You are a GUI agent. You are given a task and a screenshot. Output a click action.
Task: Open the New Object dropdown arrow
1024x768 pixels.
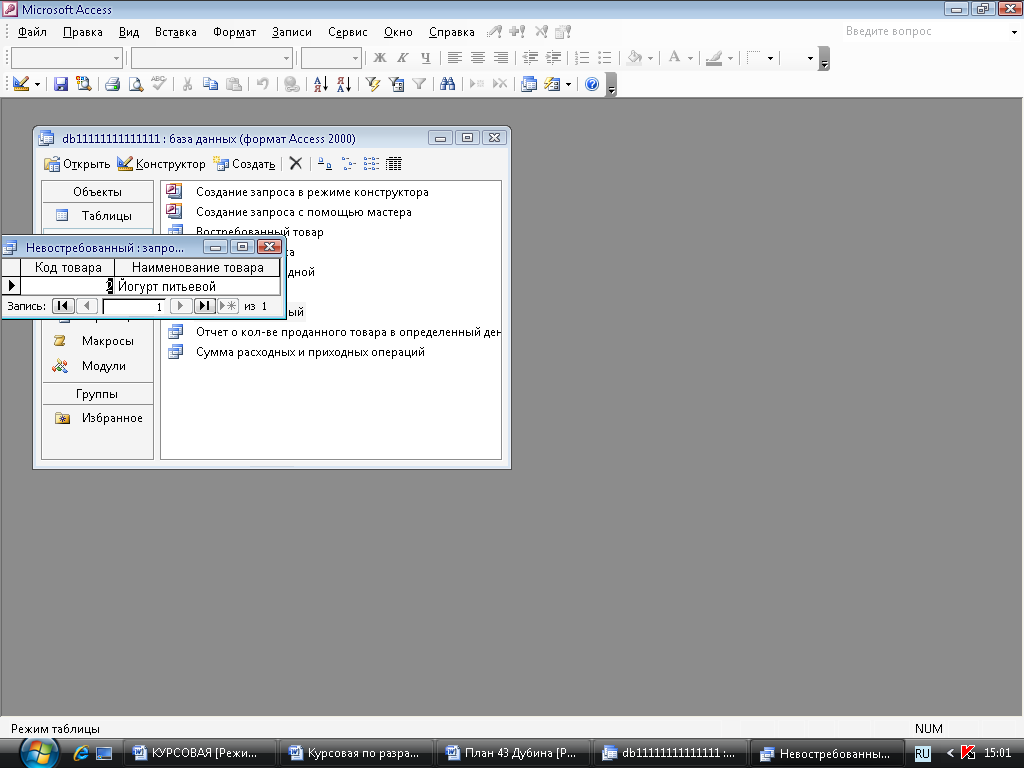point(568,84)
